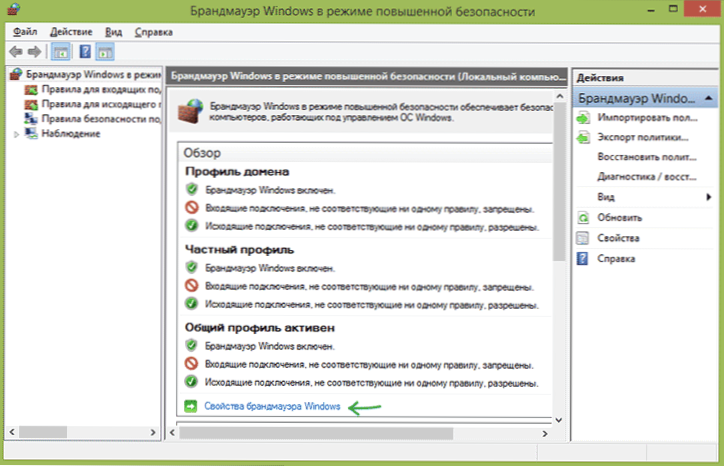Click Импортировать политику action
Image resolution: width=724 pixels, height=466 pixels.
(647, 118)
